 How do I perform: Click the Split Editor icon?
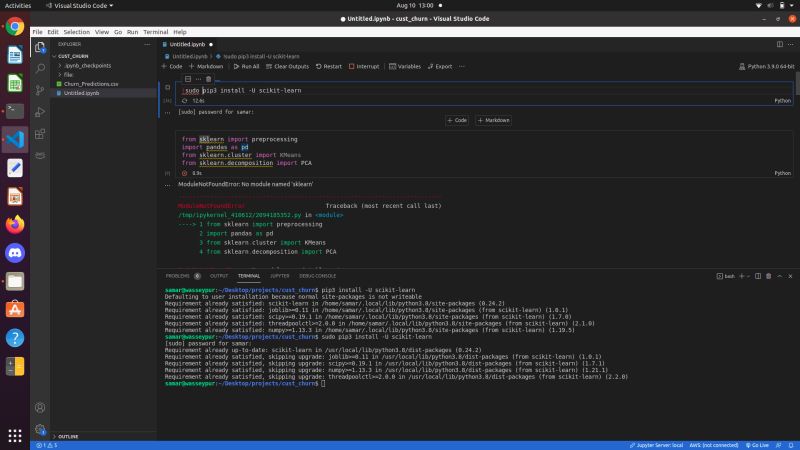pyautogui.click(x=780, y=44)
